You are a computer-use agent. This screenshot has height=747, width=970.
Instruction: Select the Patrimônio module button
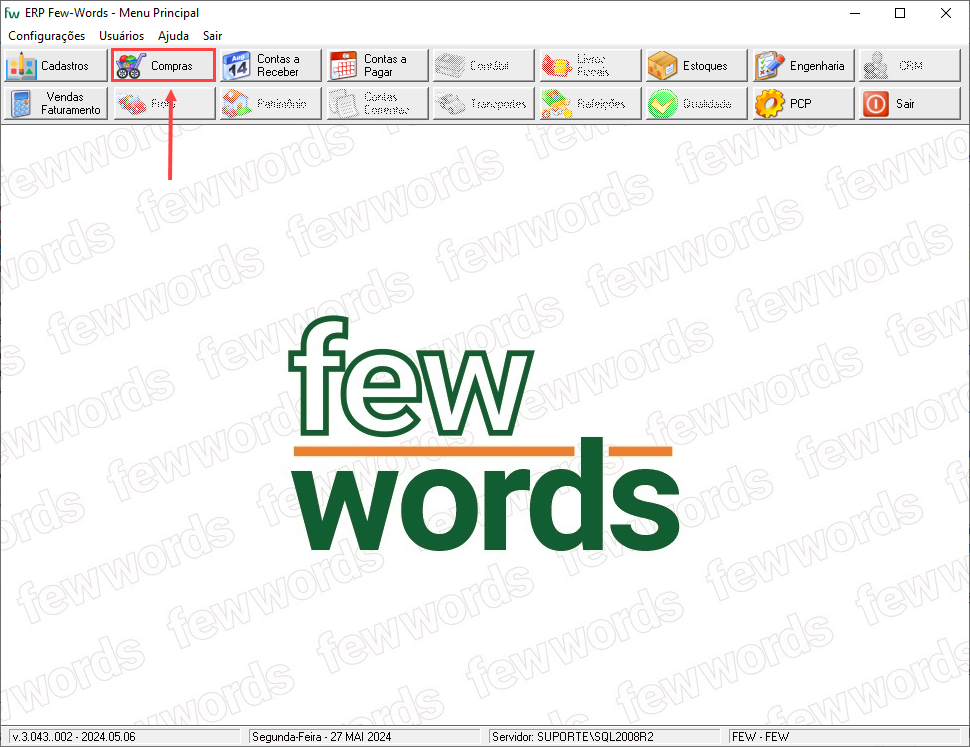pyautogui.click(x=270, y=103)
